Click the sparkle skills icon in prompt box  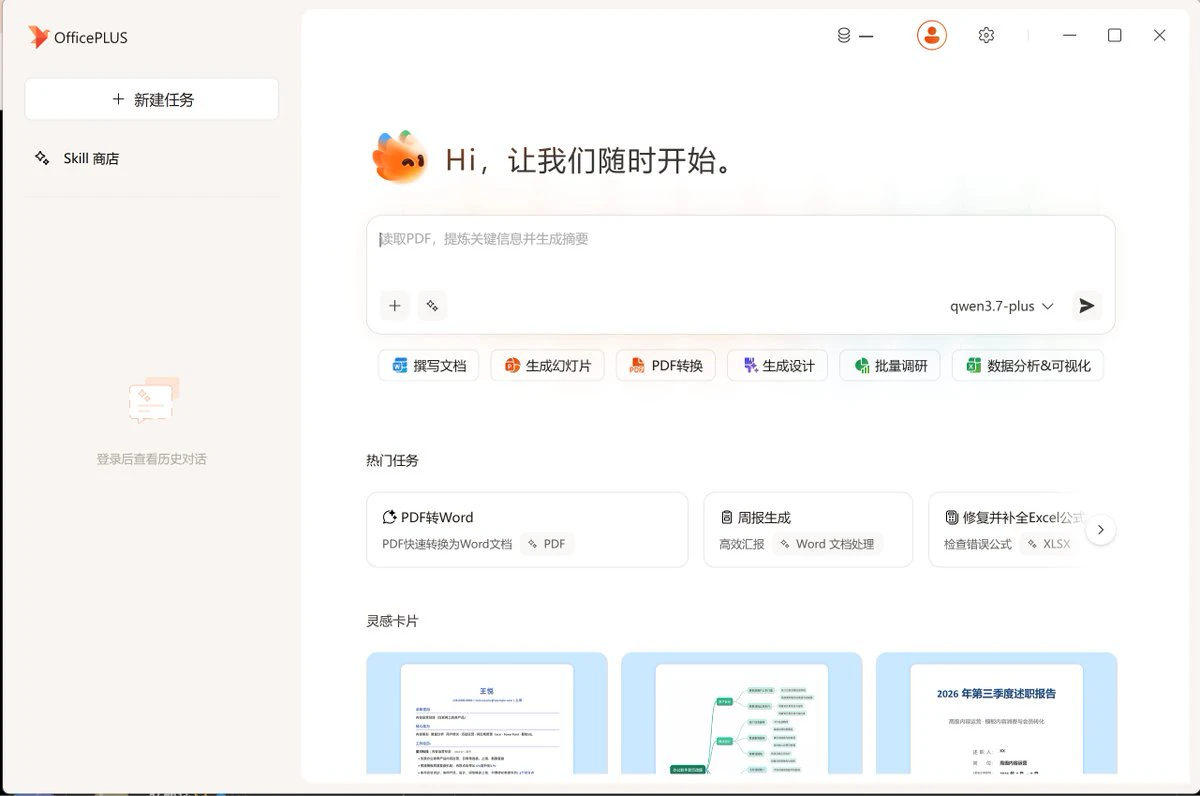click(432, 306)
